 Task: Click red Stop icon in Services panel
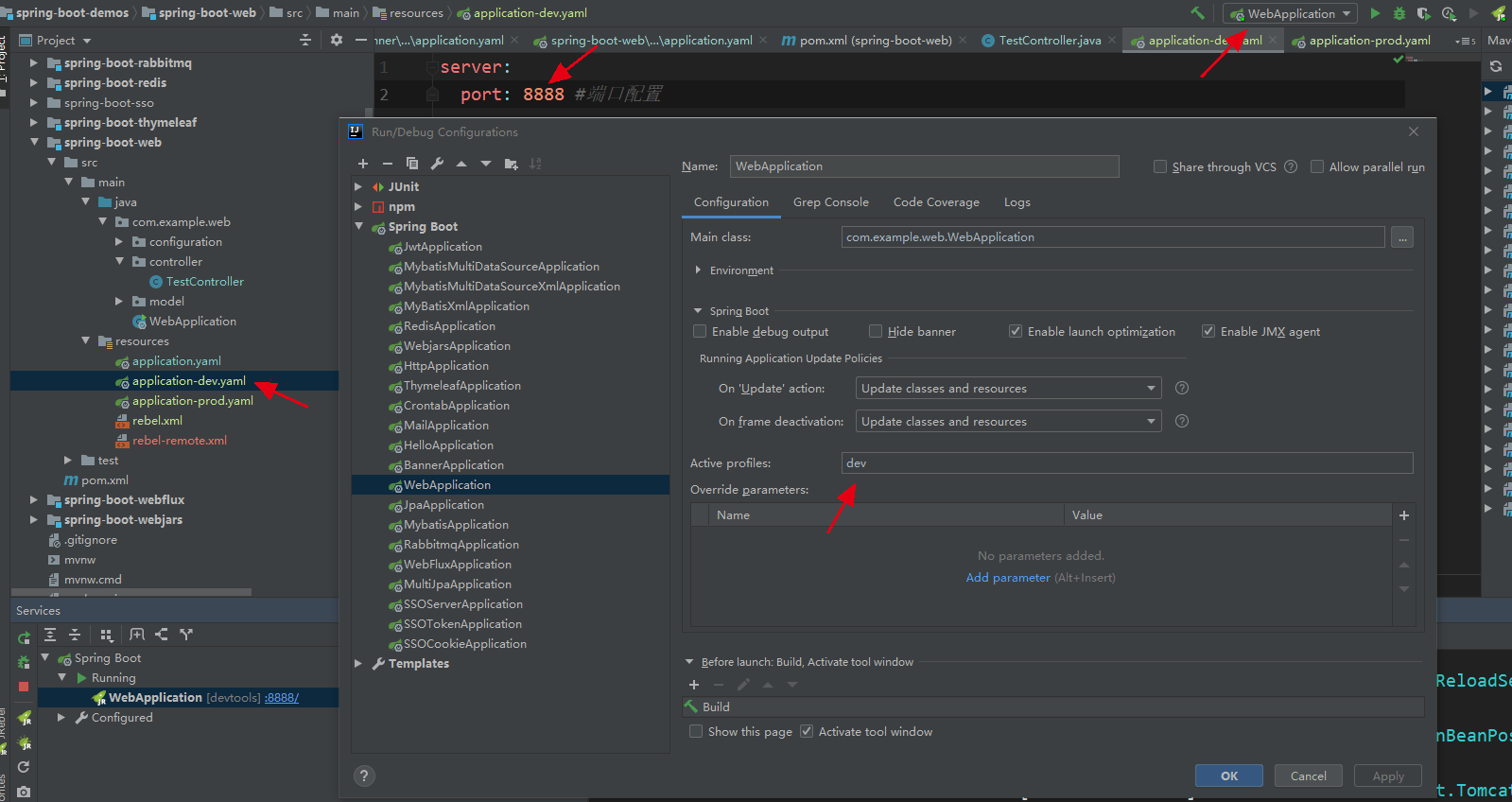(24, 687)
